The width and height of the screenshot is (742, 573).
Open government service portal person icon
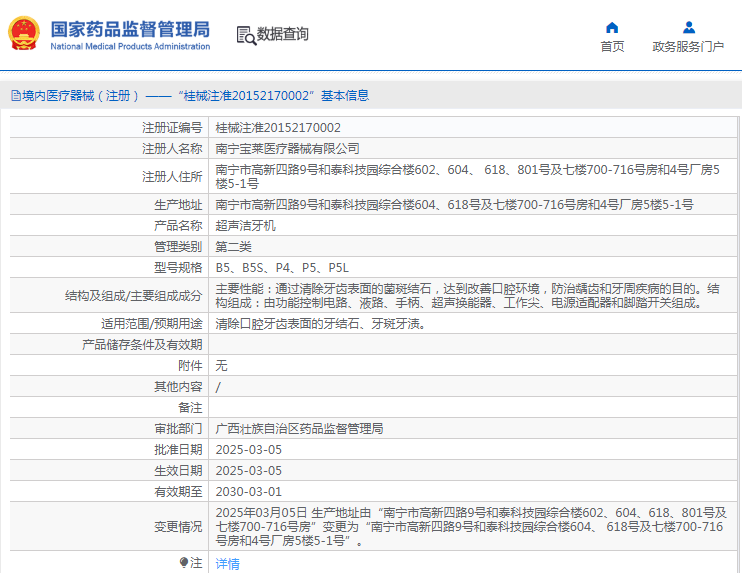point(689,27)
